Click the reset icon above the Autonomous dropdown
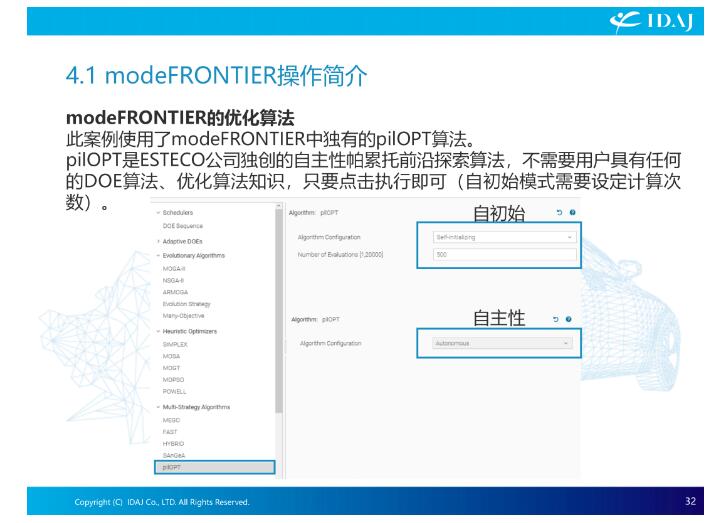The width and height of the screenshot is (717, 523). (556, 320)
